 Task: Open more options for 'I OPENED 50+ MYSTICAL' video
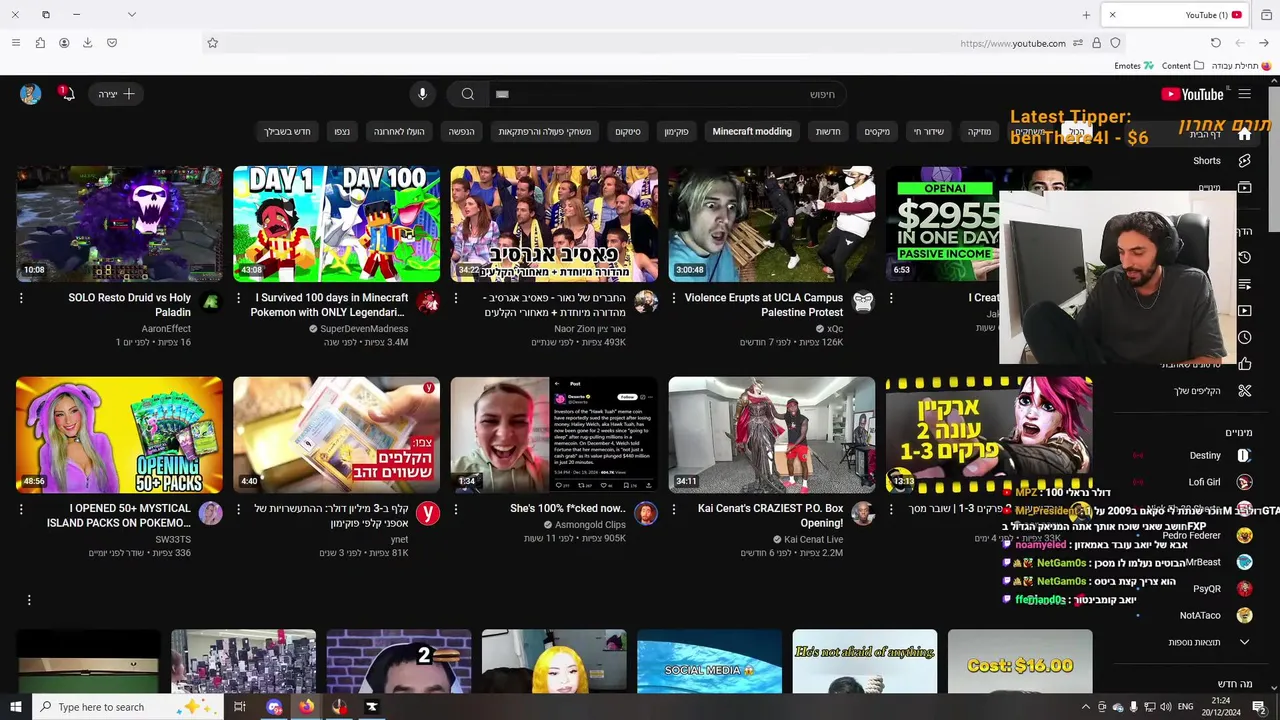pyautogui.click(x=21, y=509)
